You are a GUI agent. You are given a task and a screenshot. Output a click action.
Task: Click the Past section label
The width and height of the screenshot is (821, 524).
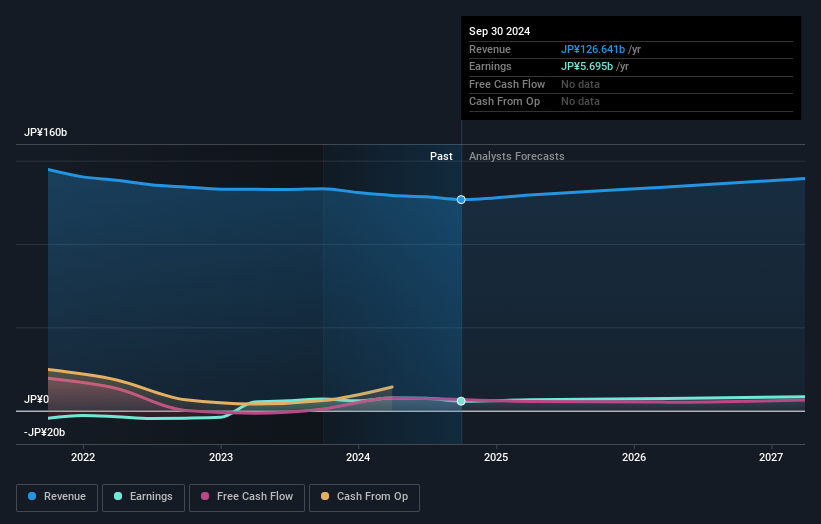point(441,156)
